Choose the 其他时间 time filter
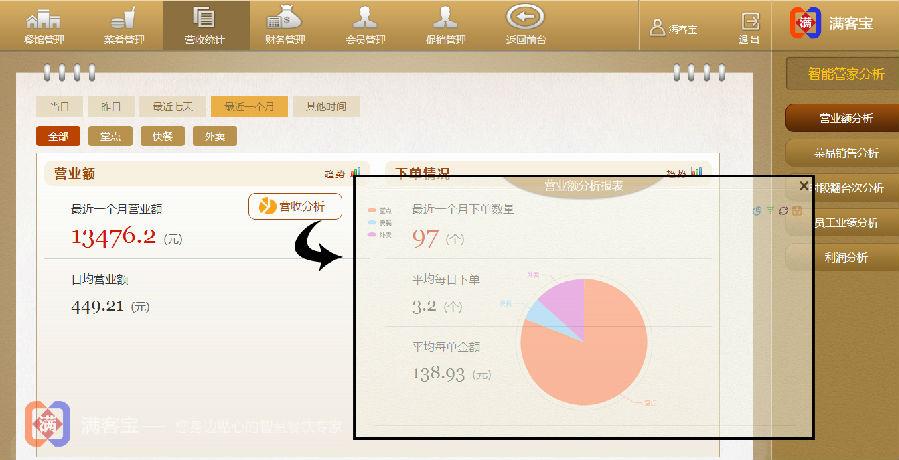Image resolution: width=899 pixels, height=460 pixels. tap(325, 107)
